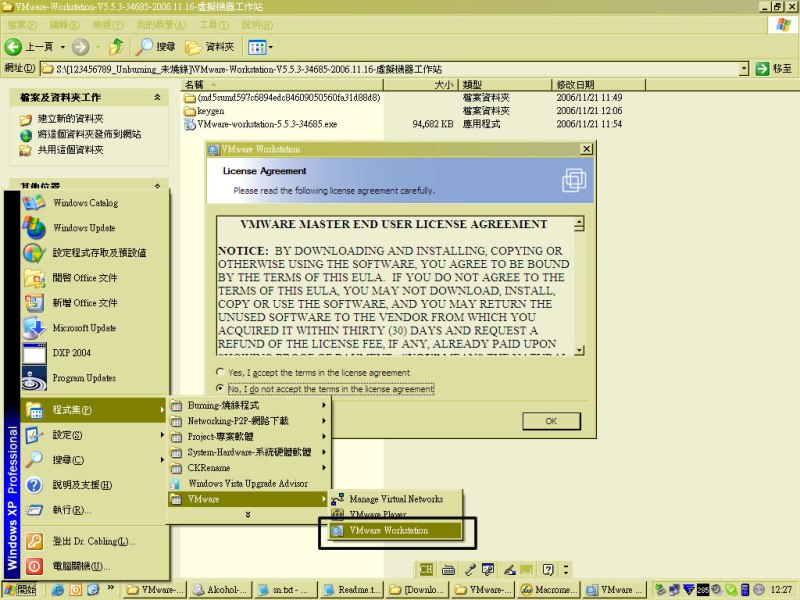Go back with the Explorer Back arrow
Image resolution: width=800 pixels, height=600 pixels.
(13, 47)
